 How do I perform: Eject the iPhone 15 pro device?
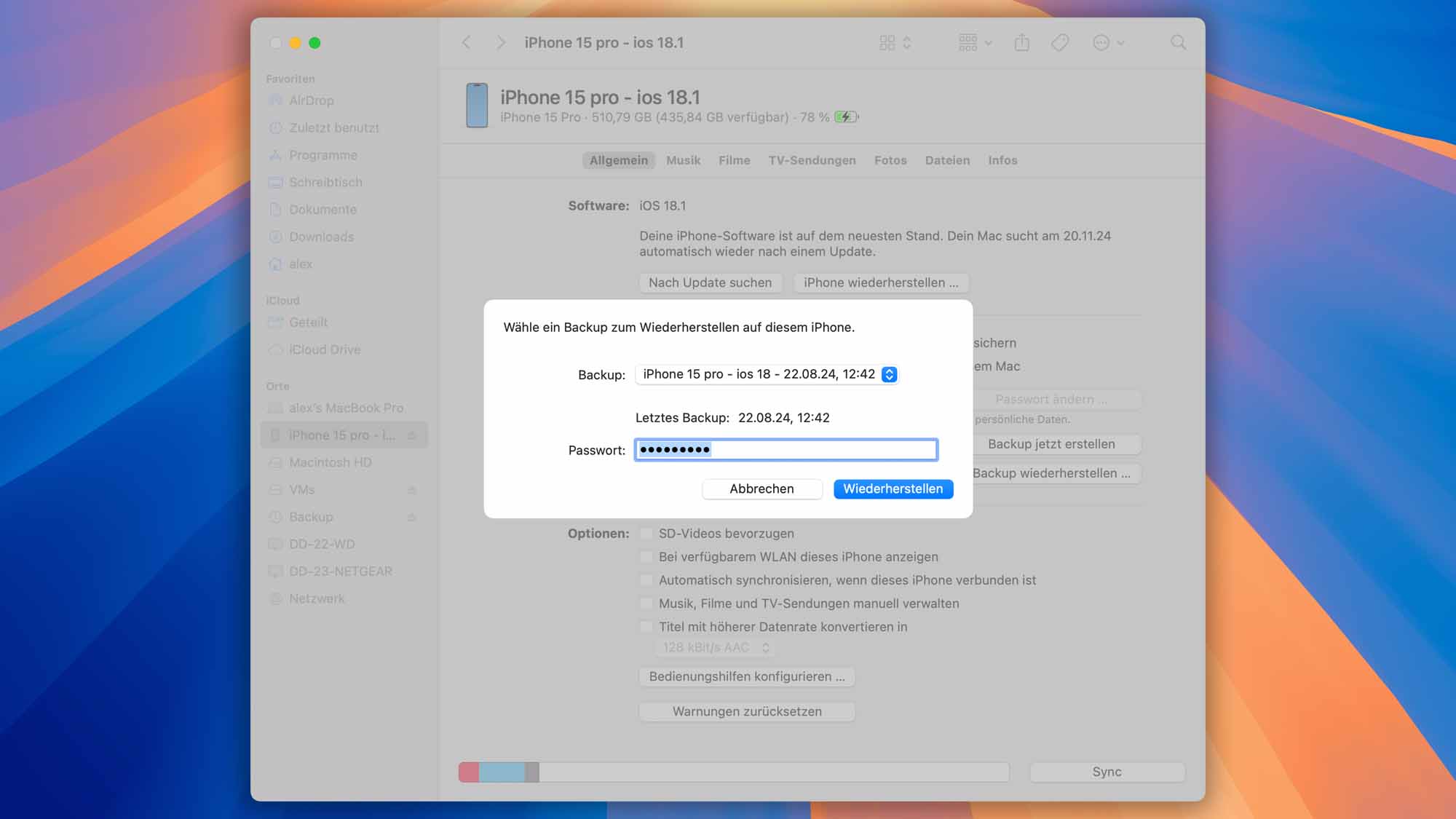[412, 435]
